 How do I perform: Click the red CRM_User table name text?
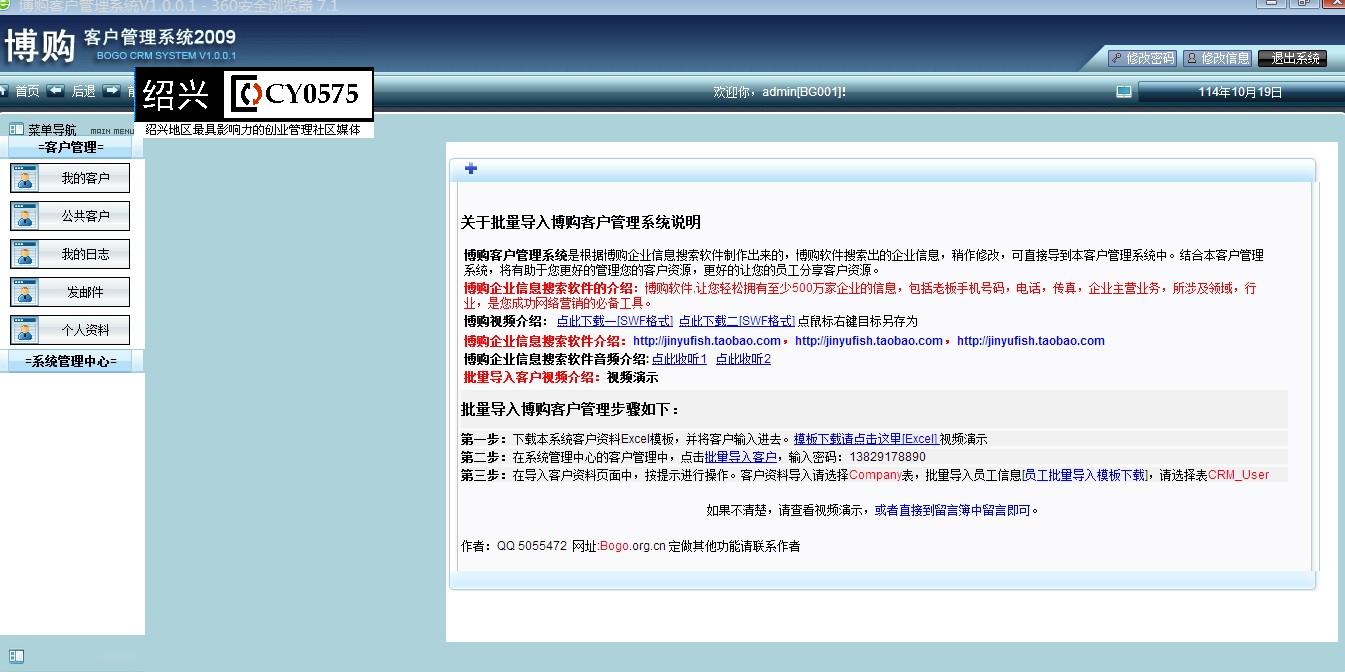click(x=1238, y=475)
